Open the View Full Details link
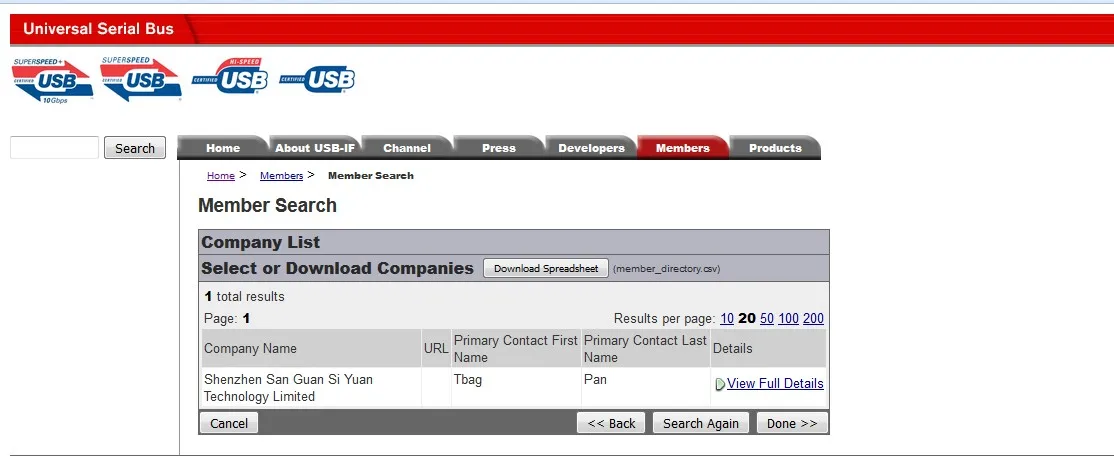Screen dimensions: 1114x467 (775, 384)
